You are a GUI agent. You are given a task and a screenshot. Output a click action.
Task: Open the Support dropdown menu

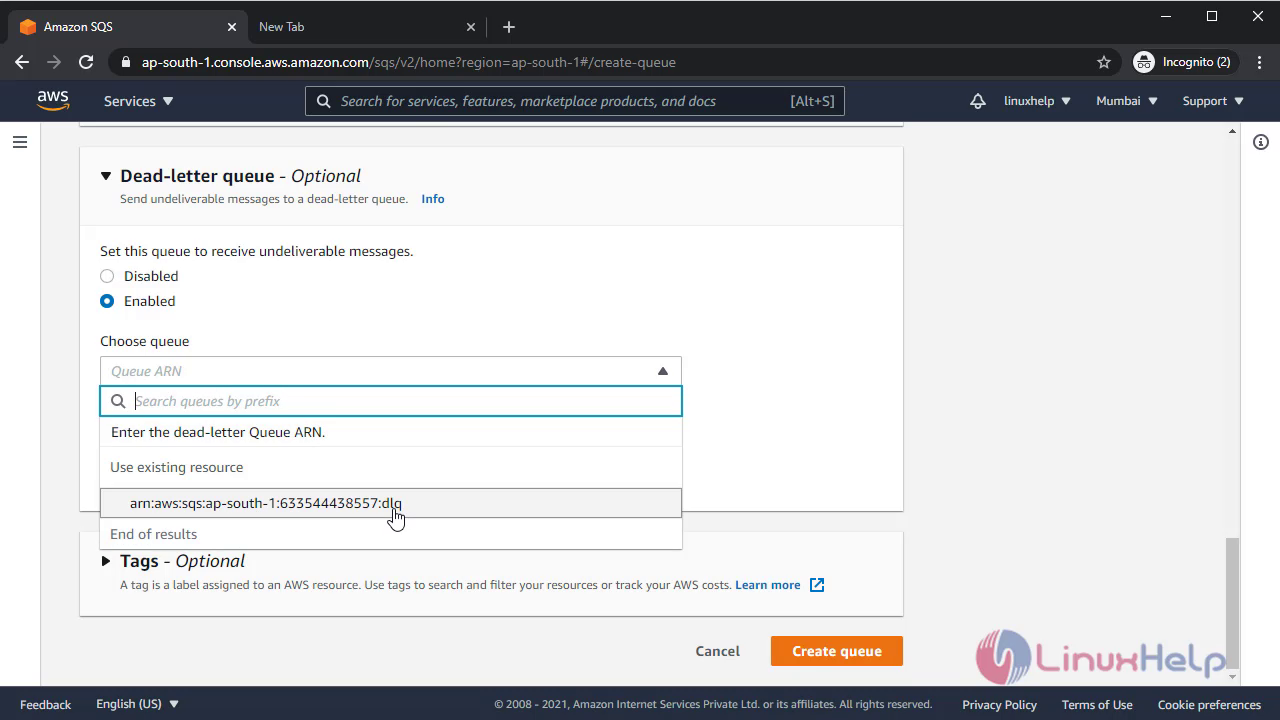[x=1213, y=101]
